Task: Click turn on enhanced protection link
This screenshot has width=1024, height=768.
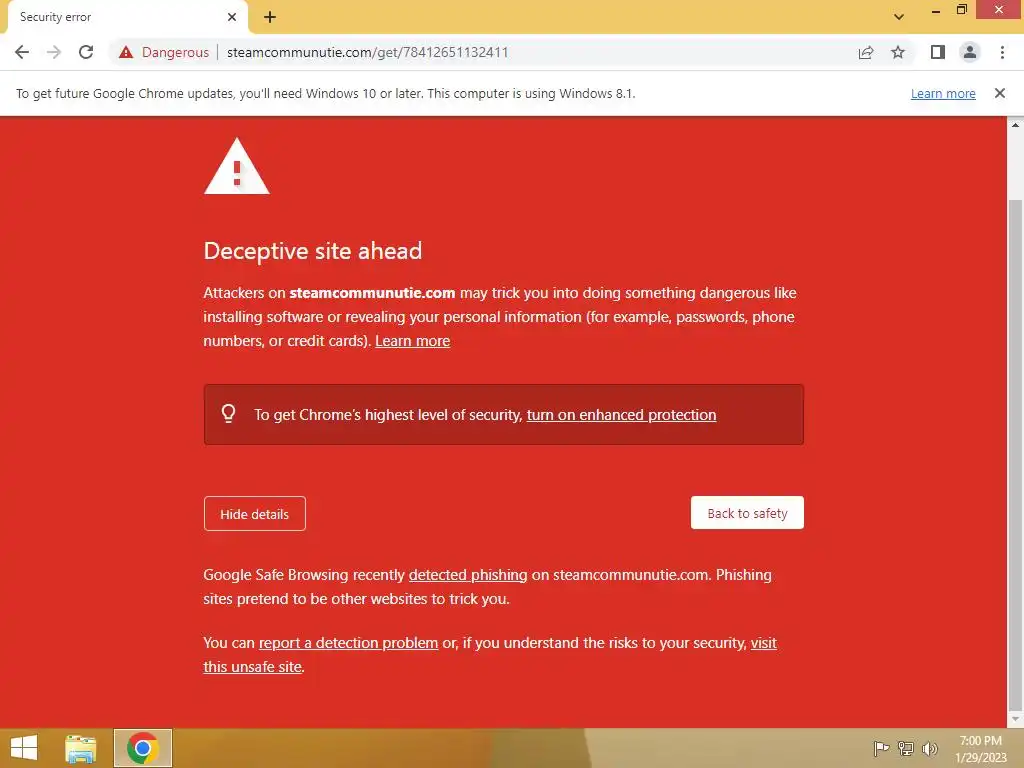Action: tap(621, 415)
